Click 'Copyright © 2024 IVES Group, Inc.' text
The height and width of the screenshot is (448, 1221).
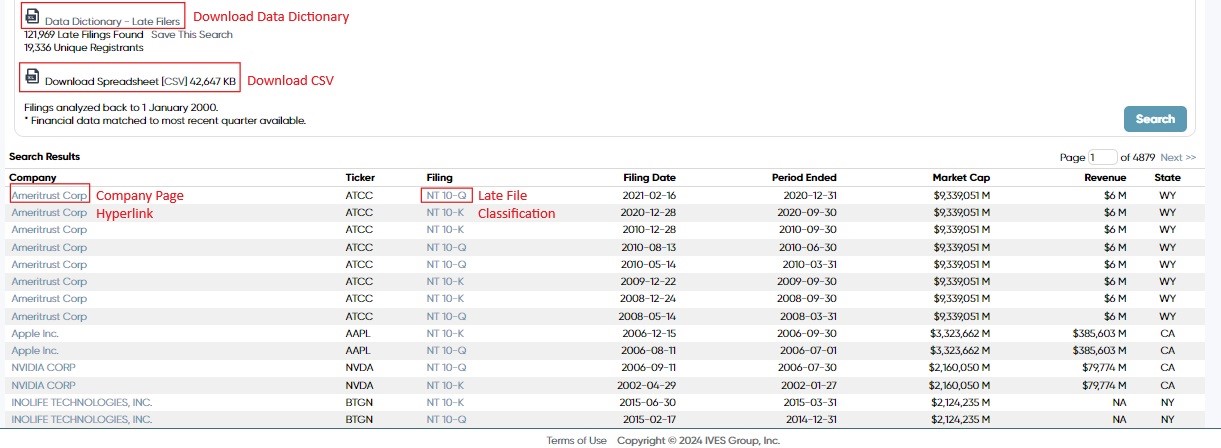698,441
